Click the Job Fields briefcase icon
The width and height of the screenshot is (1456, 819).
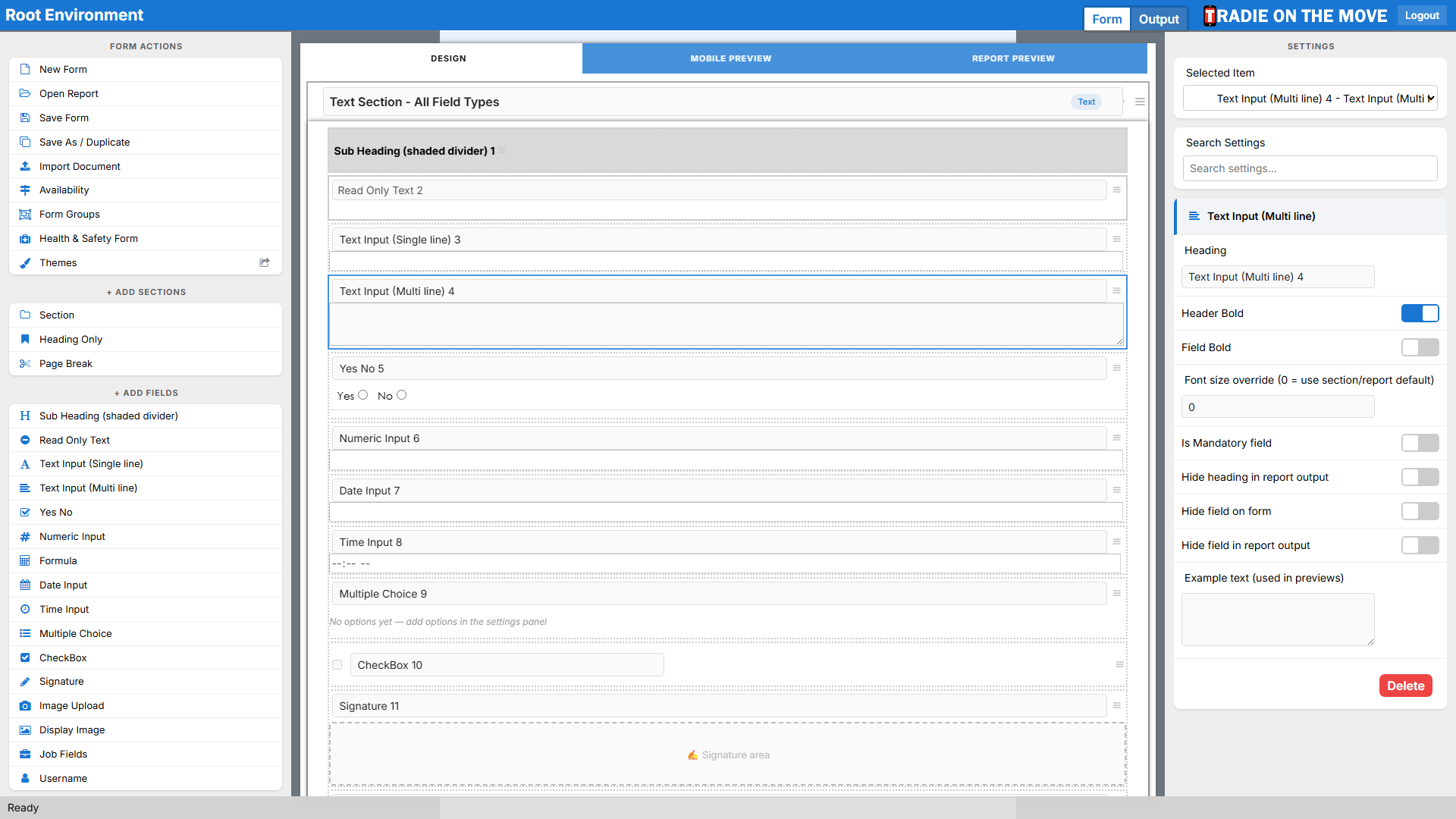pyautogui.click(x=25, y=755)
